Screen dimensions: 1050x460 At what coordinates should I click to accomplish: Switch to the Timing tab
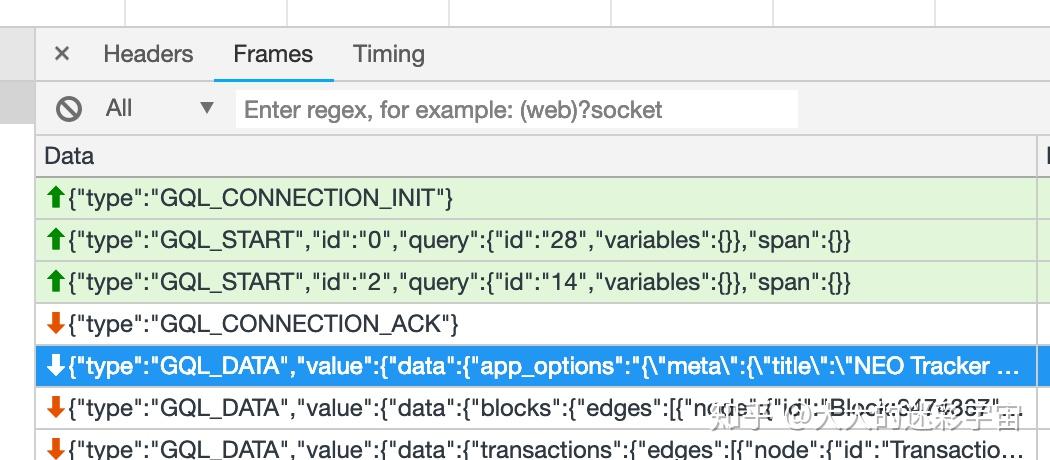point(388,54)
